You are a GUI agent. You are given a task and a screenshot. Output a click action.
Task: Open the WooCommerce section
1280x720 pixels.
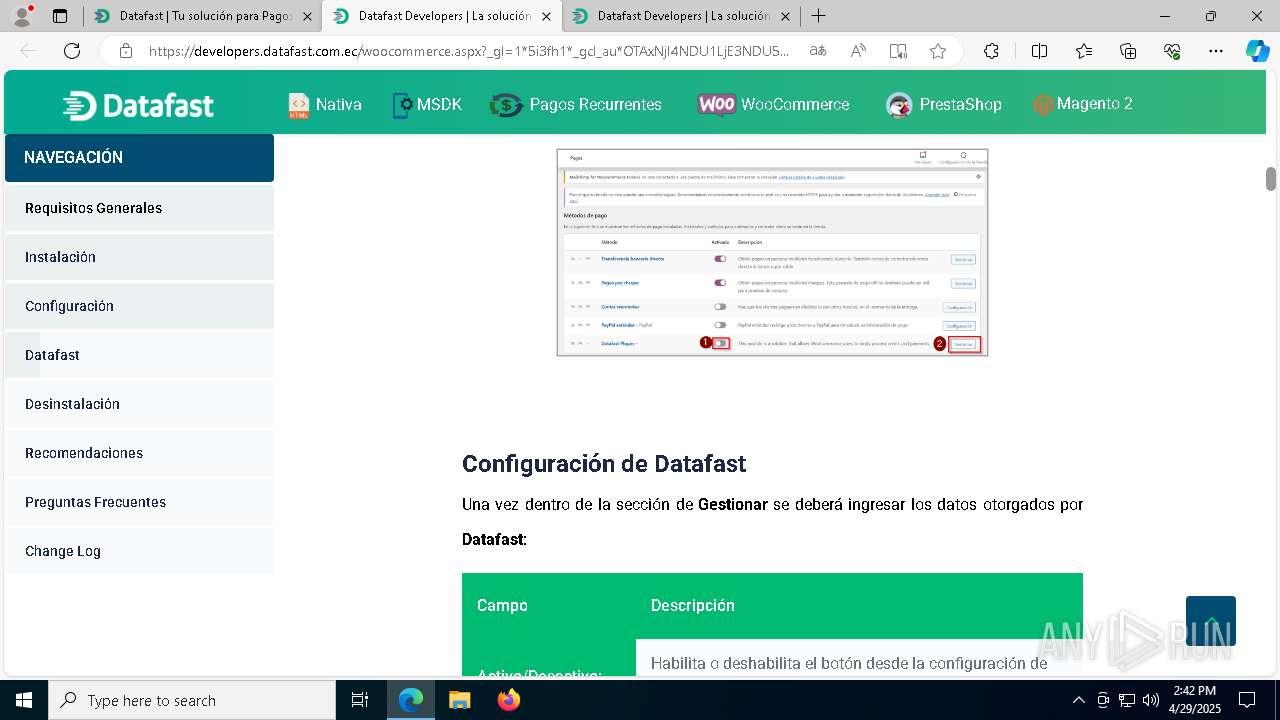point(774,104)
